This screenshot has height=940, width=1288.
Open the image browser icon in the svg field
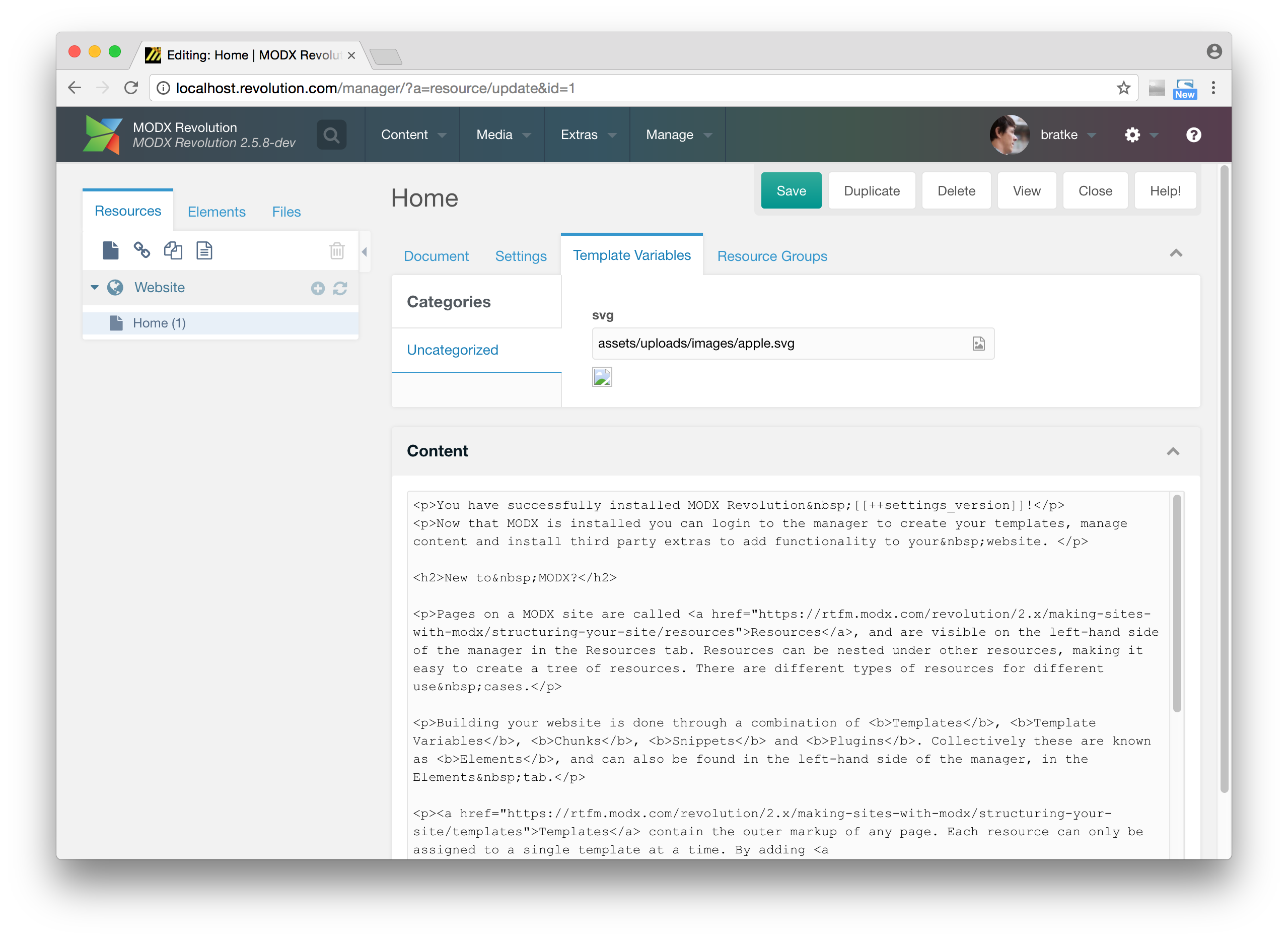pyautogui.click(x=978, y=344)
